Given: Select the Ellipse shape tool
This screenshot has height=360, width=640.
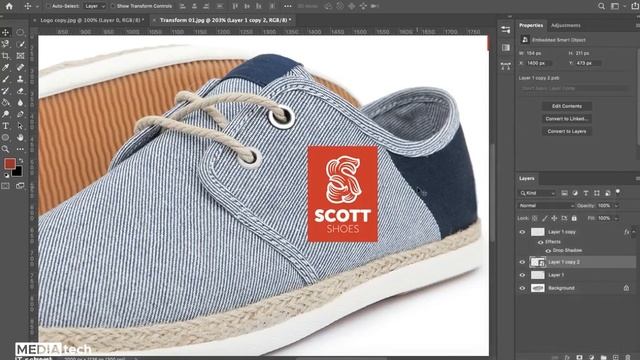Looking at the screenshot, I should click(6, 138).
